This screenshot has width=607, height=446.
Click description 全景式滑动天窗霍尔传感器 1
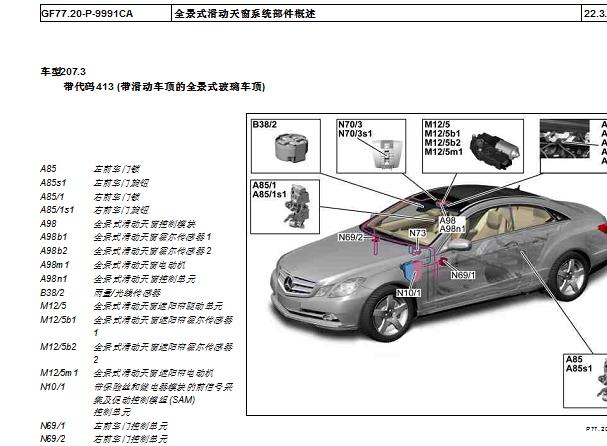153,237
